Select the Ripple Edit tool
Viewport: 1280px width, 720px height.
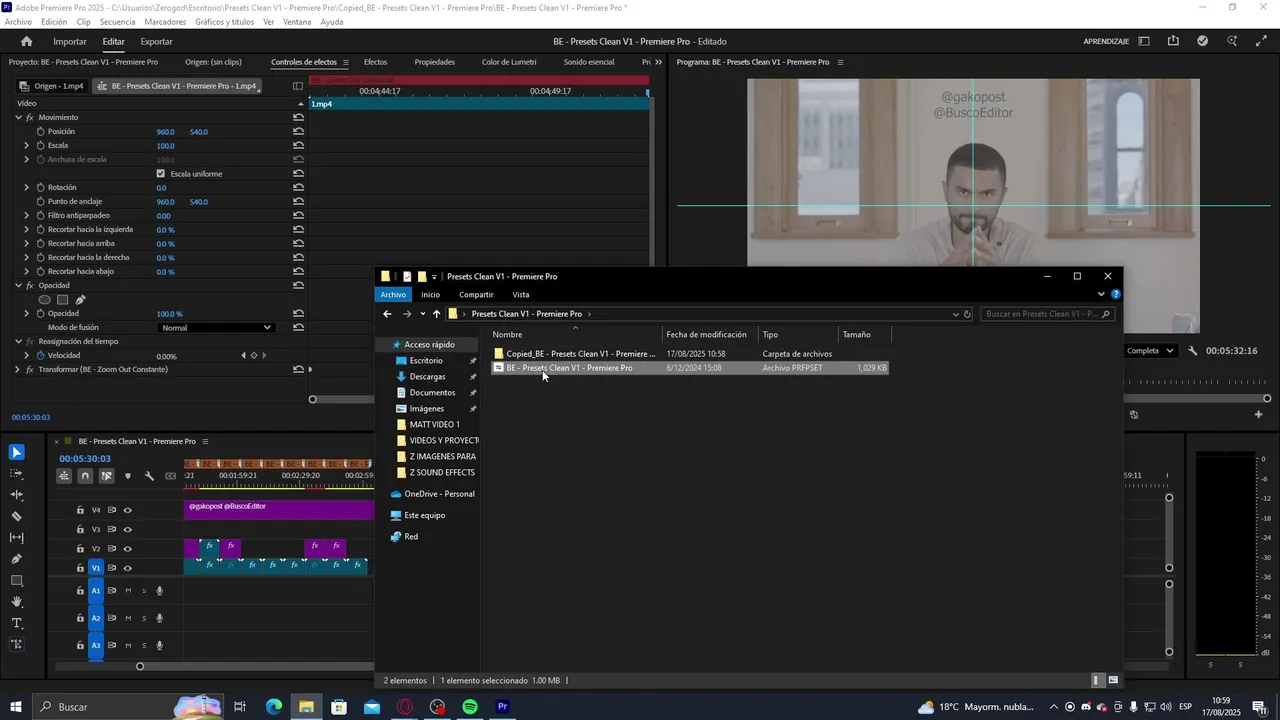point(17,496)
